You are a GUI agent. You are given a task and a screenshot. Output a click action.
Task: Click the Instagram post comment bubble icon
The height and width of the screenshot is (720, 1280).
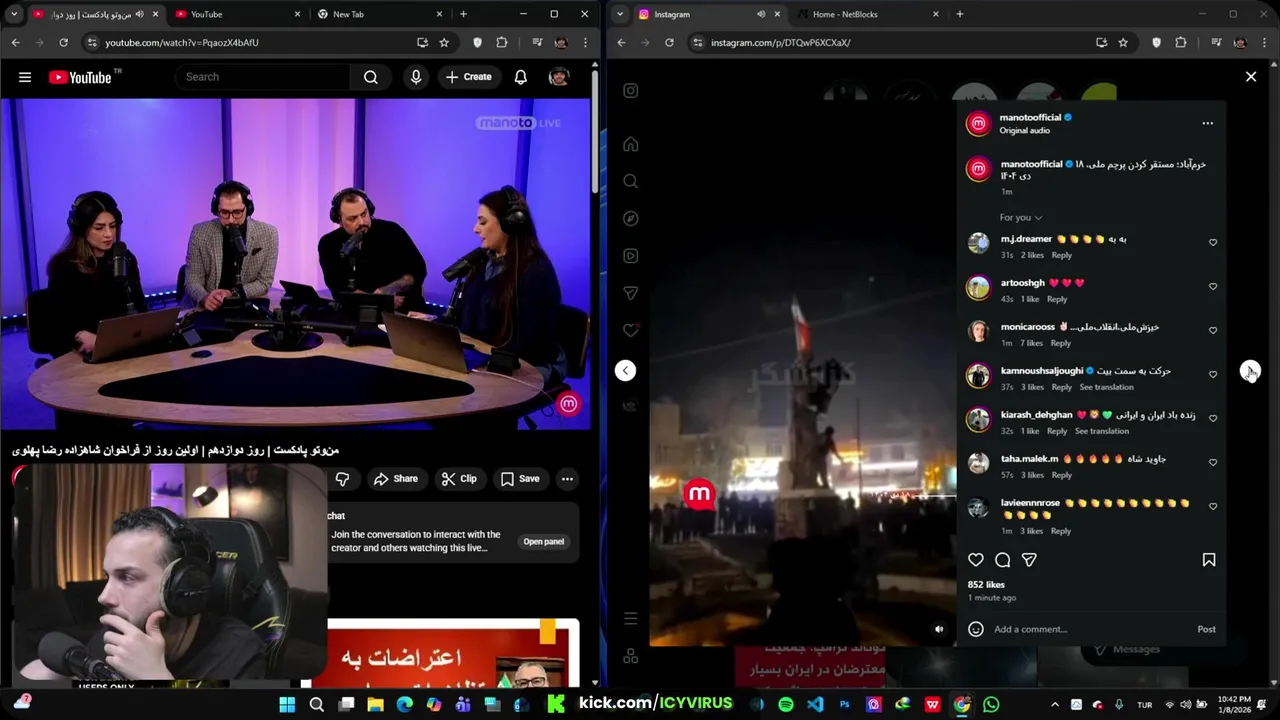[1002, 560]
